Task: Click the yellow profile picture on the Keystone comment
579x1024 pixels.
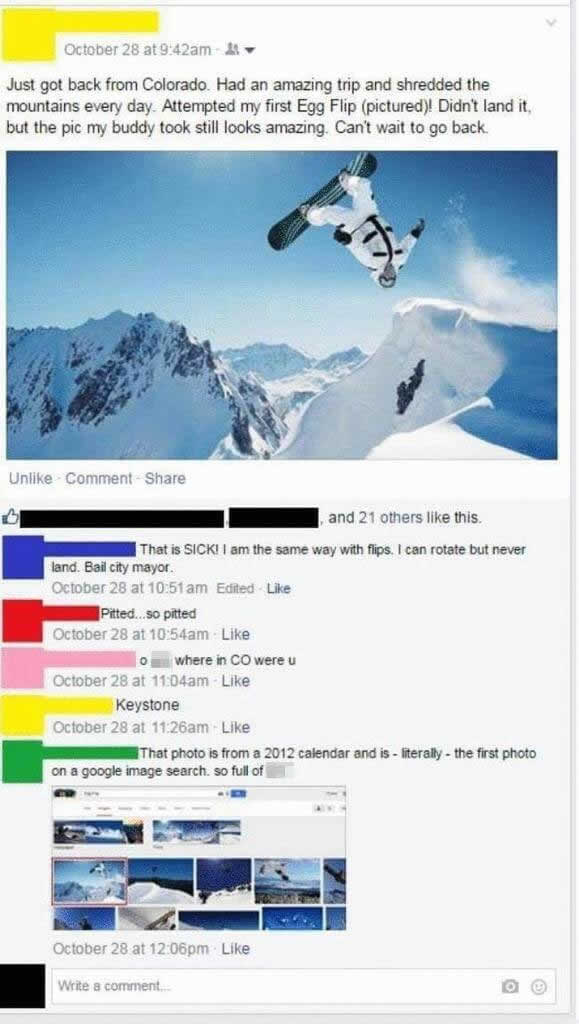Action: (22, 716)
